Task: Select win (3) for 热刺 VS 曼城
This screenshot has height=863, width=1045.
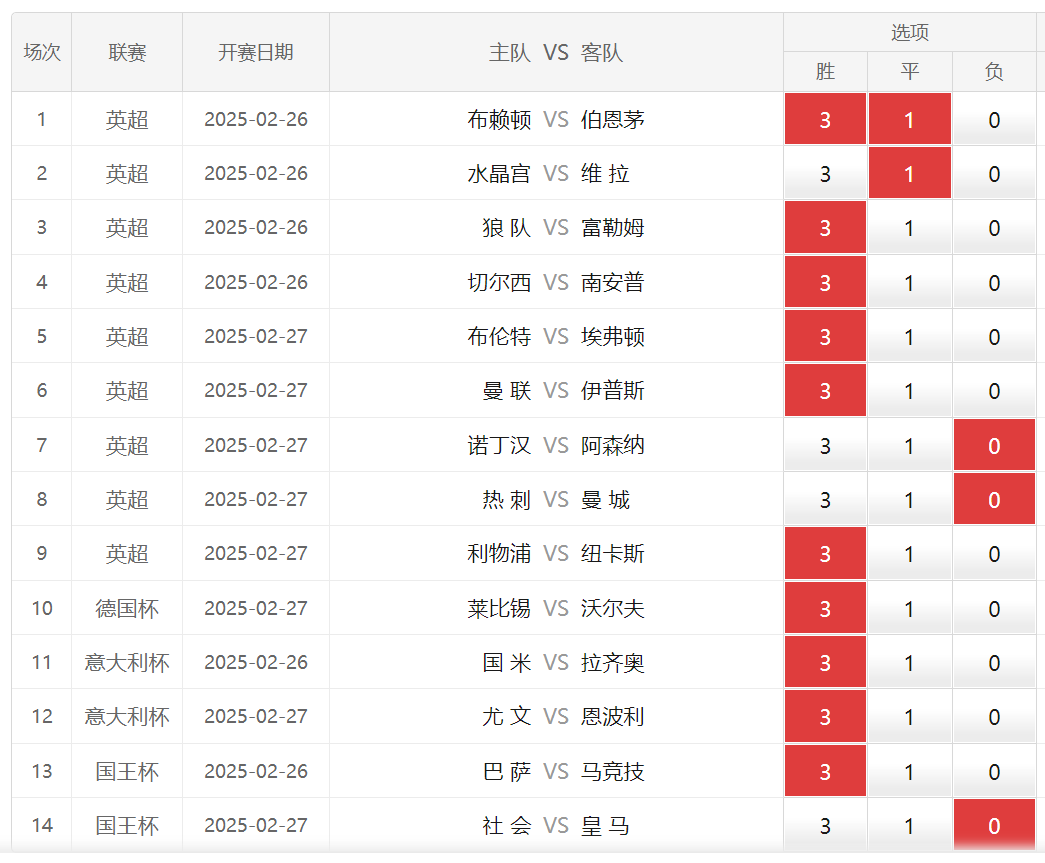Action: point(825,499)
